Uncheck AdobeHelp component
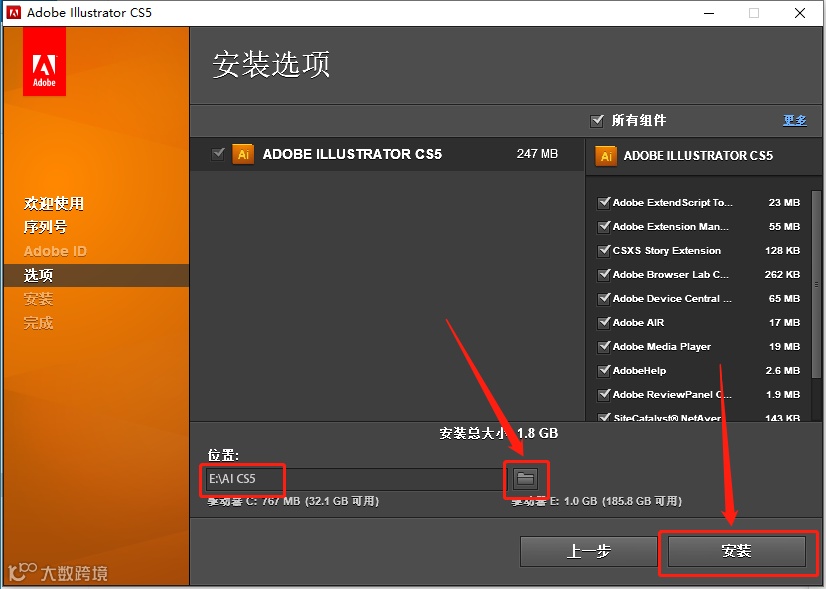Viewport: 826px width, 589px height. pos(604,370)
